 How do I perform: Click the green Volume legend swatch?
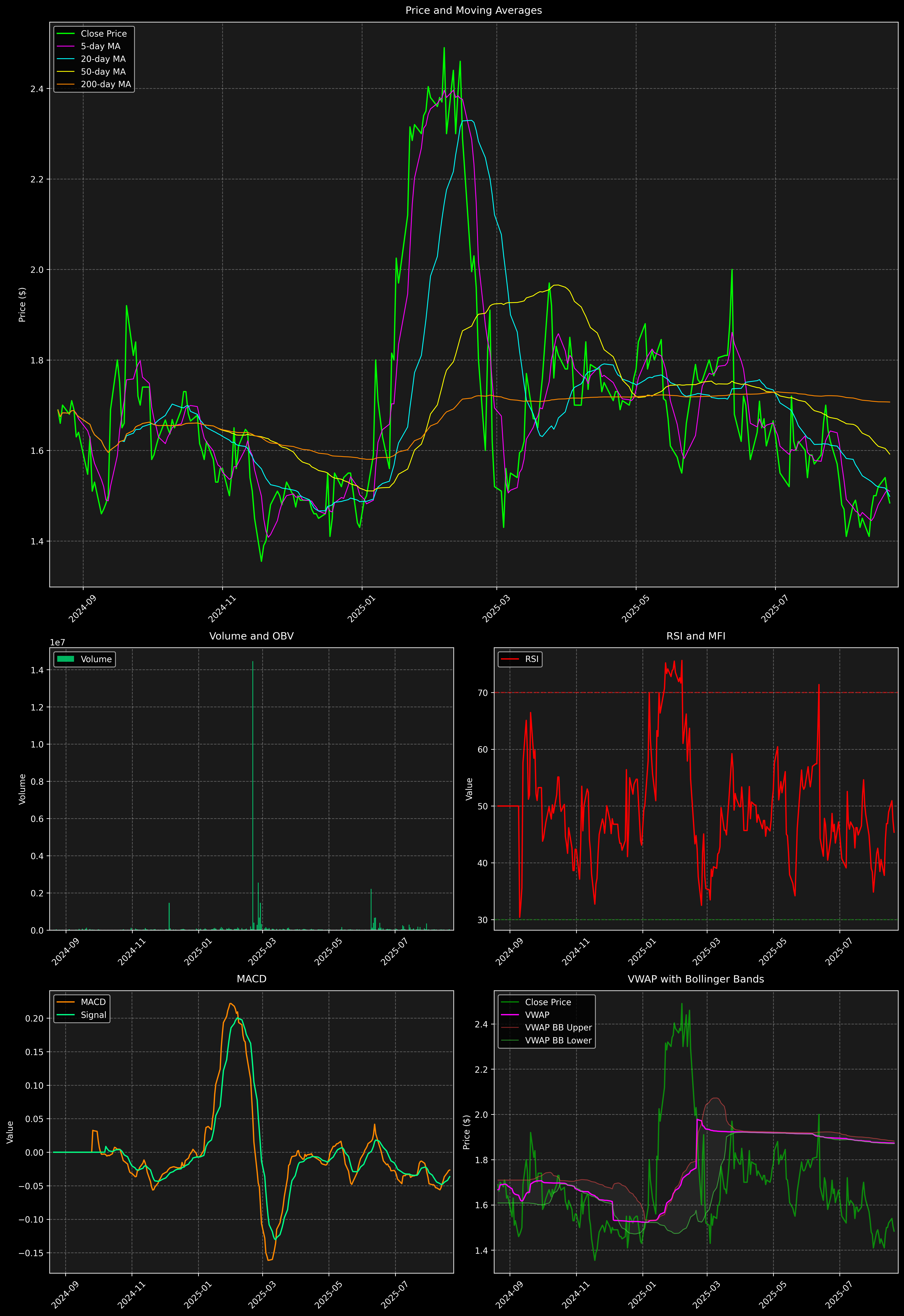(66, 659)
